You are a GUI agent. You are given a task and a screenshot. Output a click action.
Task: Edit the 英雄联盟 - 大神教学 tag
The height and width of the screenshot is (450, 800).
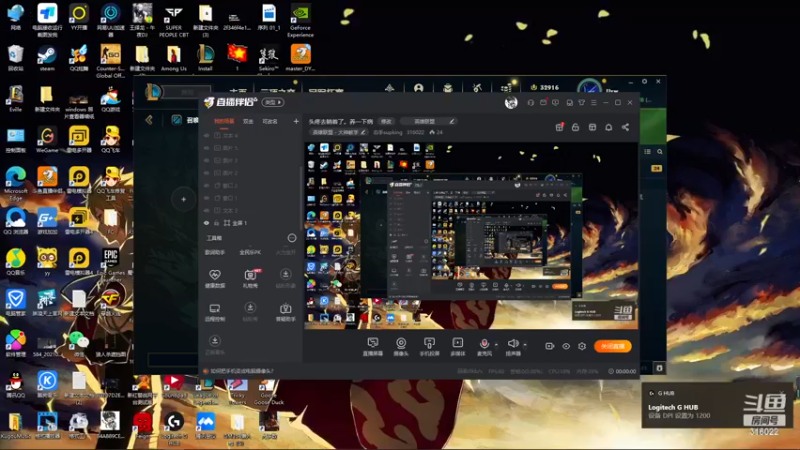[338, 132]
